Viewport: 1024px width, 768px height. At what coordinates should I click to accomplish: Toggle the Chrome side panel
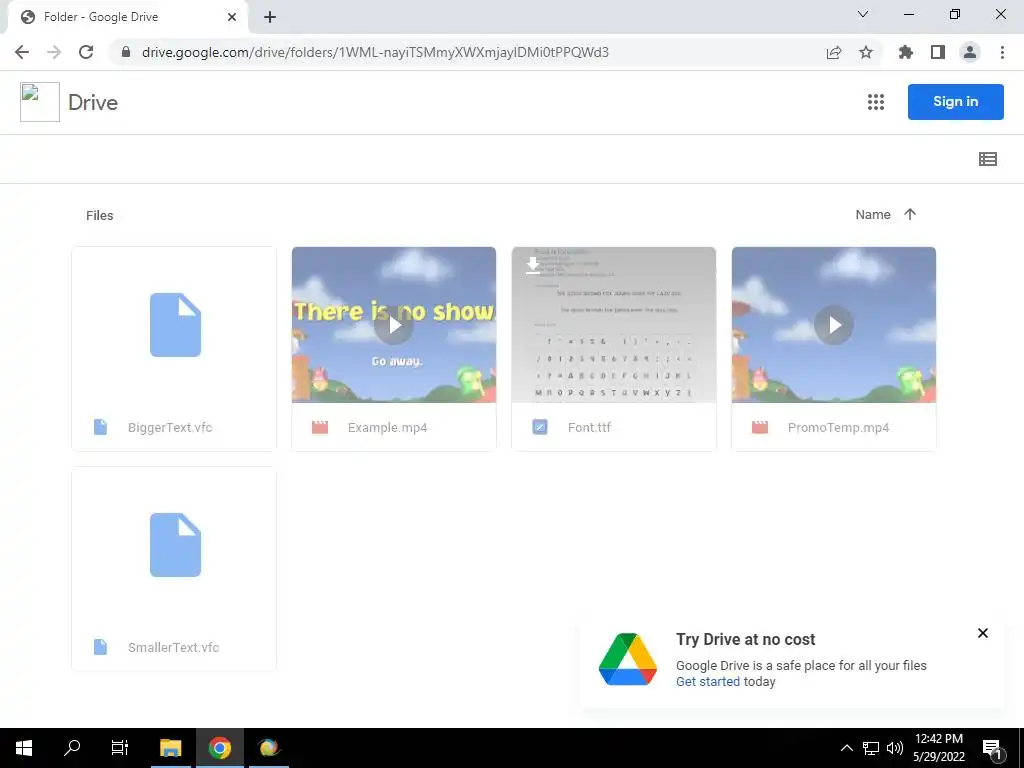pos(938,52)
